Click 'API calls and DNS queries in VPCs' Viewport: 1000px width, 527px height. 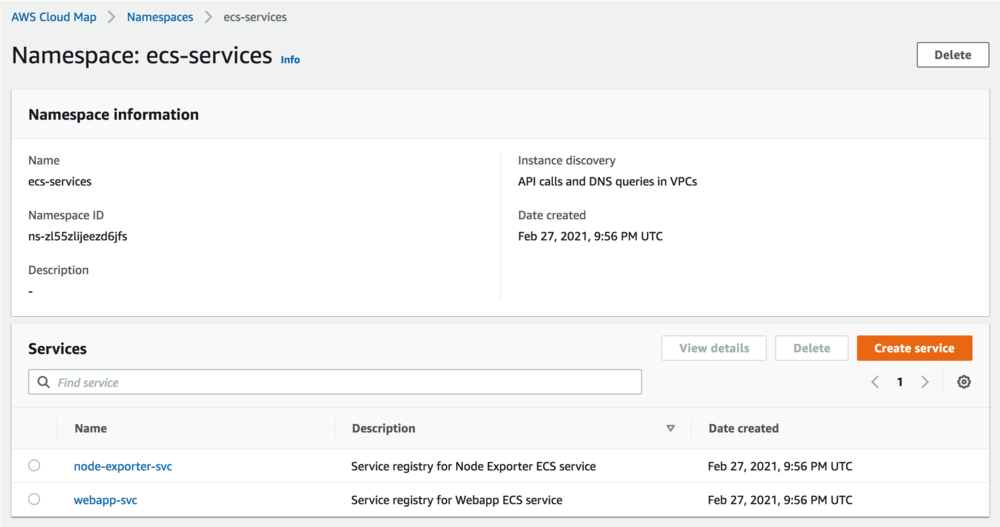click(x=607, y=181)
